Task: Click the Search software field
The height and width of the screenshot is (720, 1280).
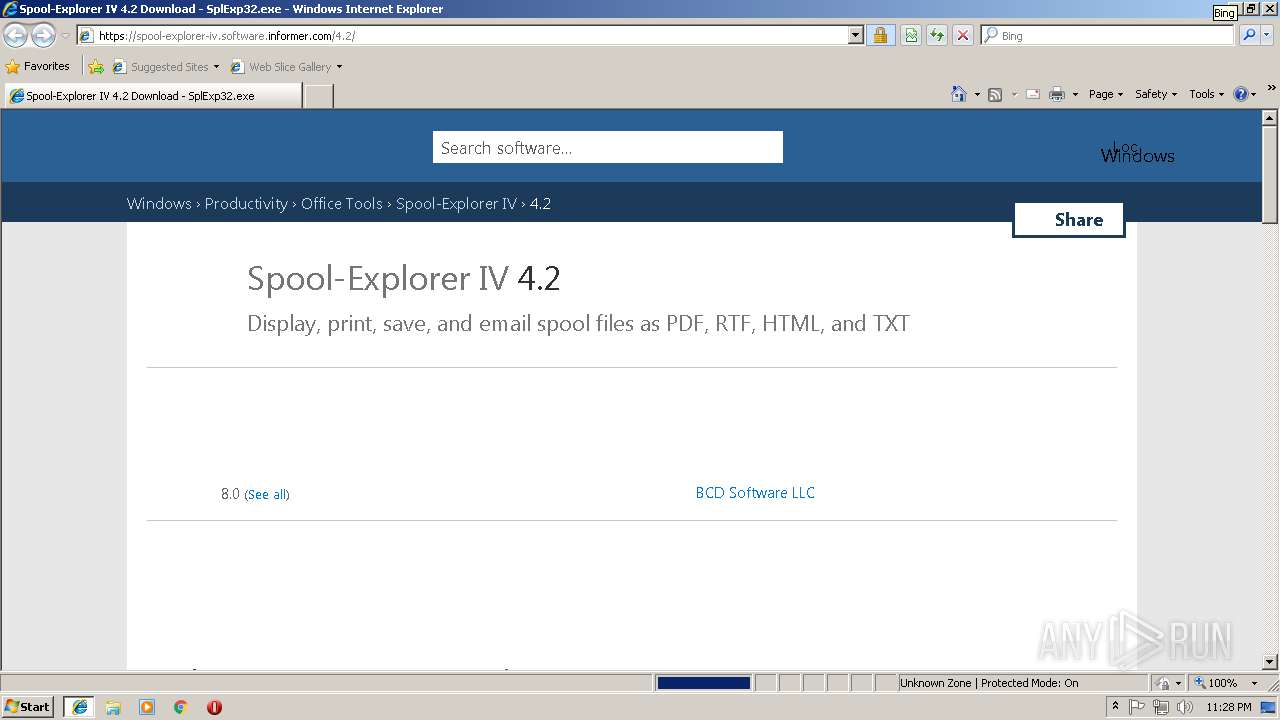Action: click(607, 147)
